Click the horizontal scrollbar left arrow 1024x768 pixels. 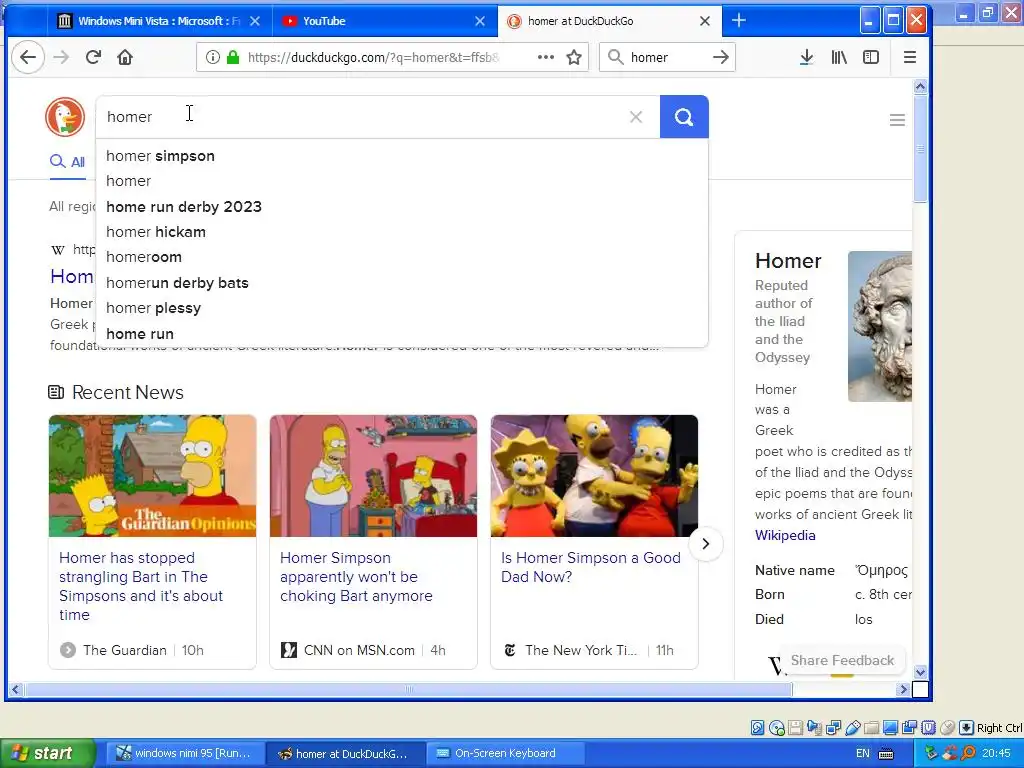click(x=15, y=689)
